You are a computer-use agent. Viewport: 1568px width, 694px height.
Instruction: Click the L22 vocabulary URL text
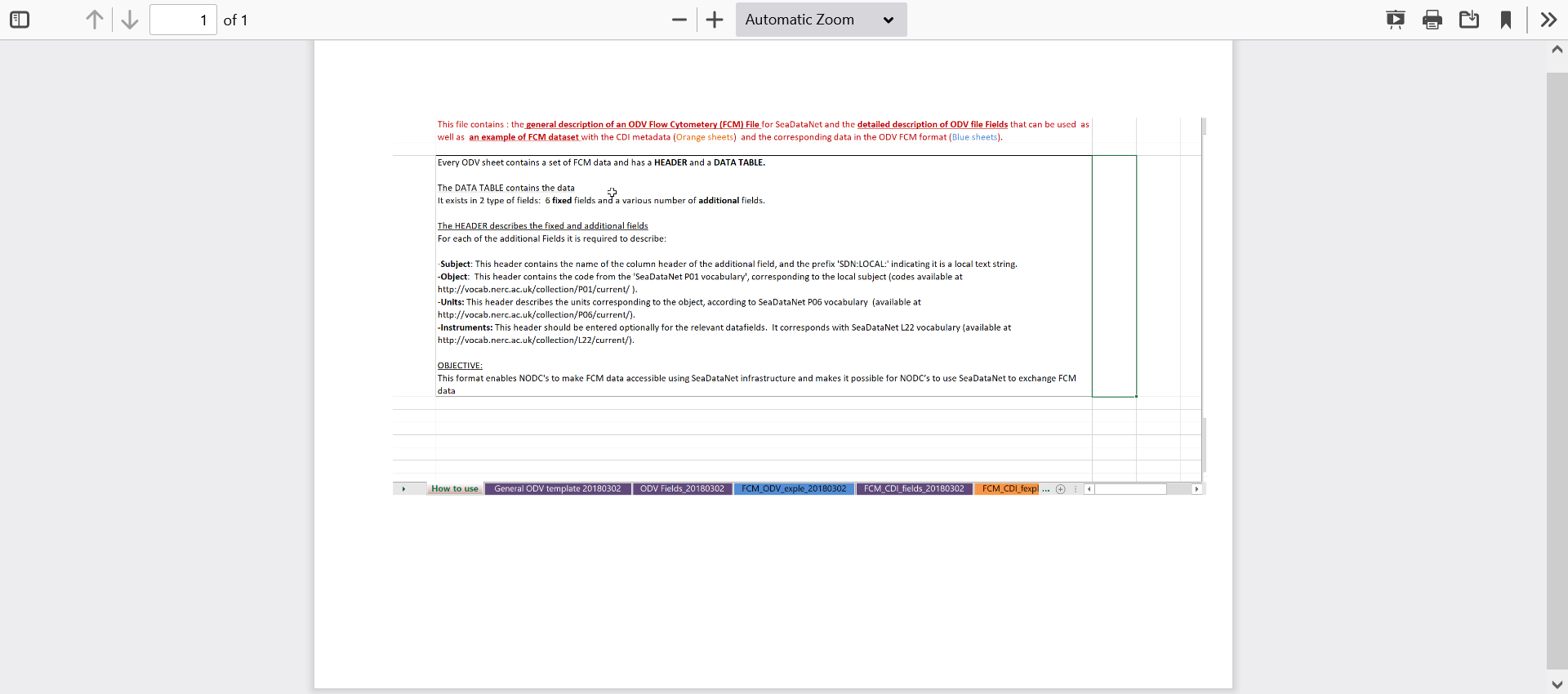pyautogui.click(x=535, y=340)
